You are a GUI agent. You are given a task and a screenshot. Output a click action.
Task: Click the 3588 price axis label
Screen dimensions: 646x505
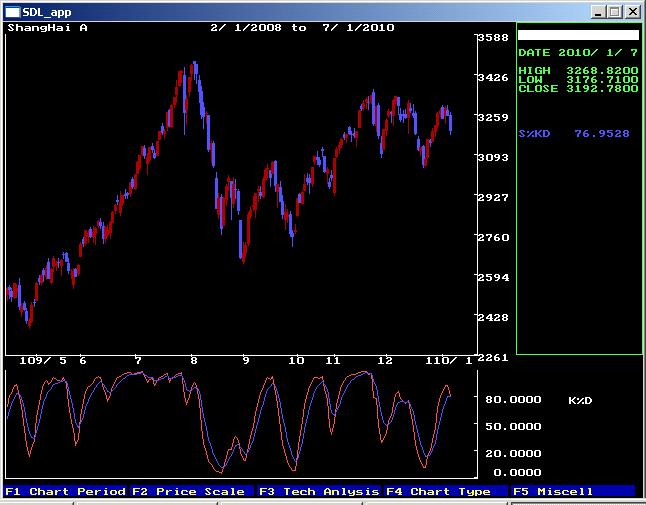494,37
